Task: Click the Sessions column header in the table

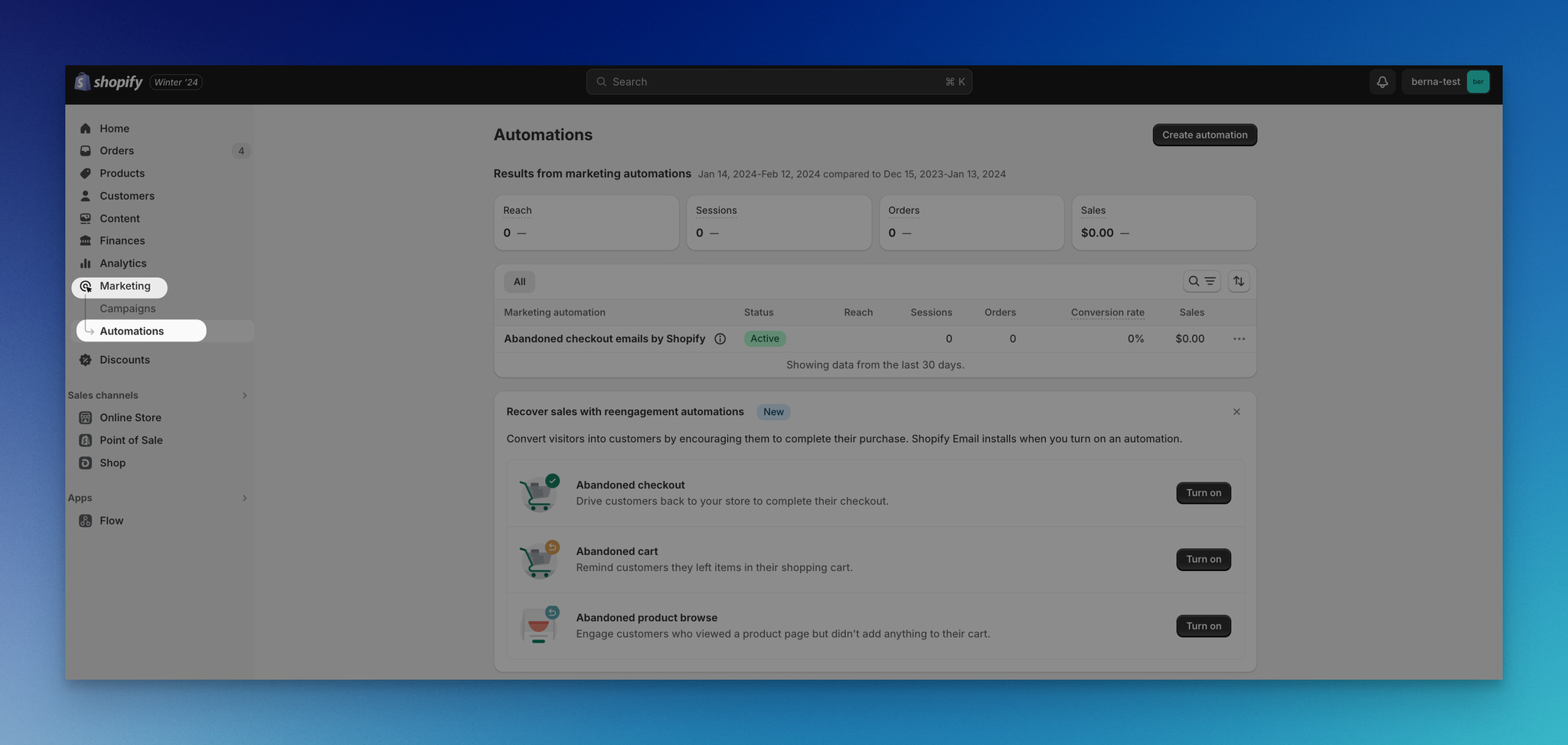Action: (931, 312)
